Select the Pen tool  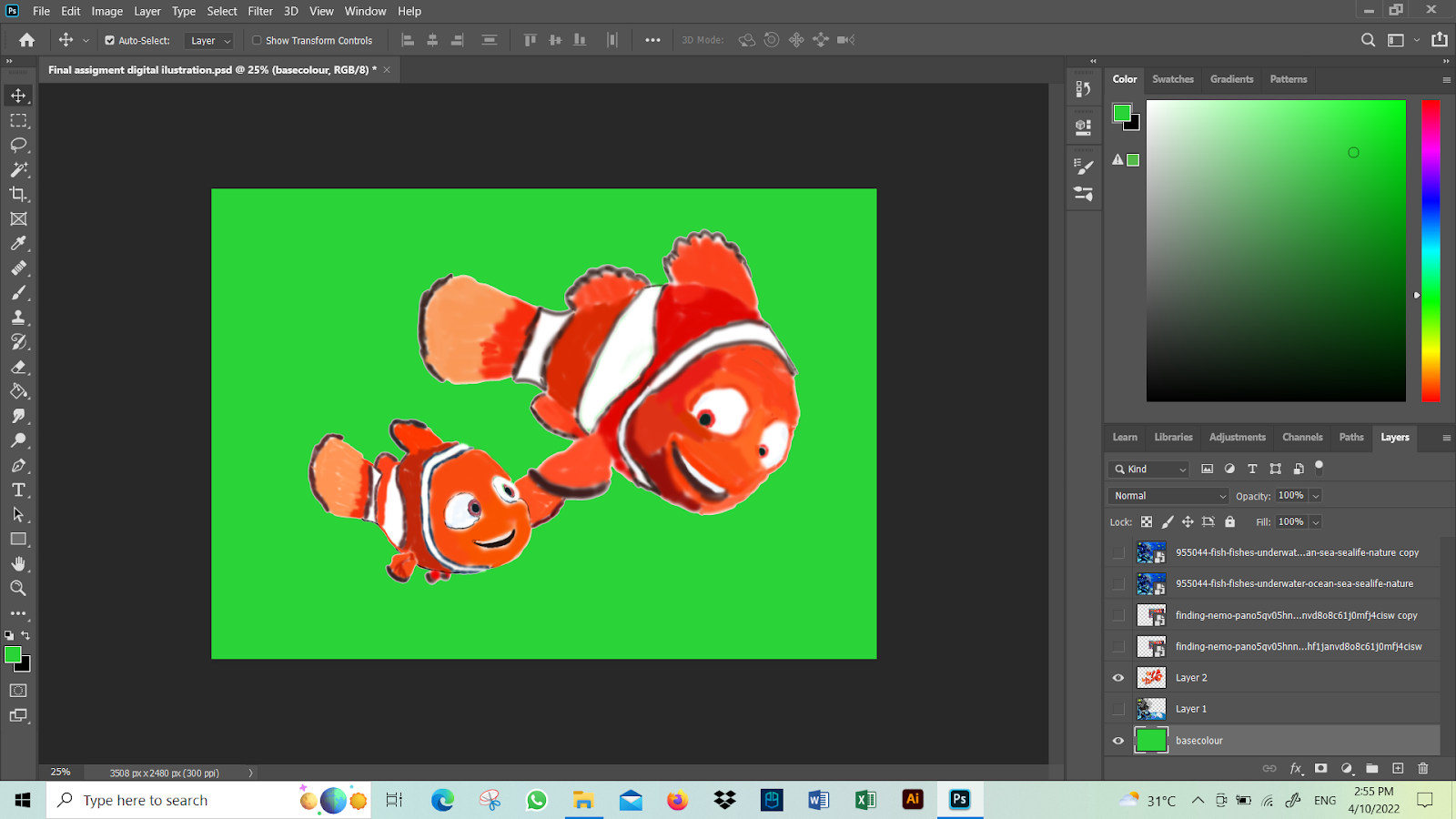click(18, 465)
